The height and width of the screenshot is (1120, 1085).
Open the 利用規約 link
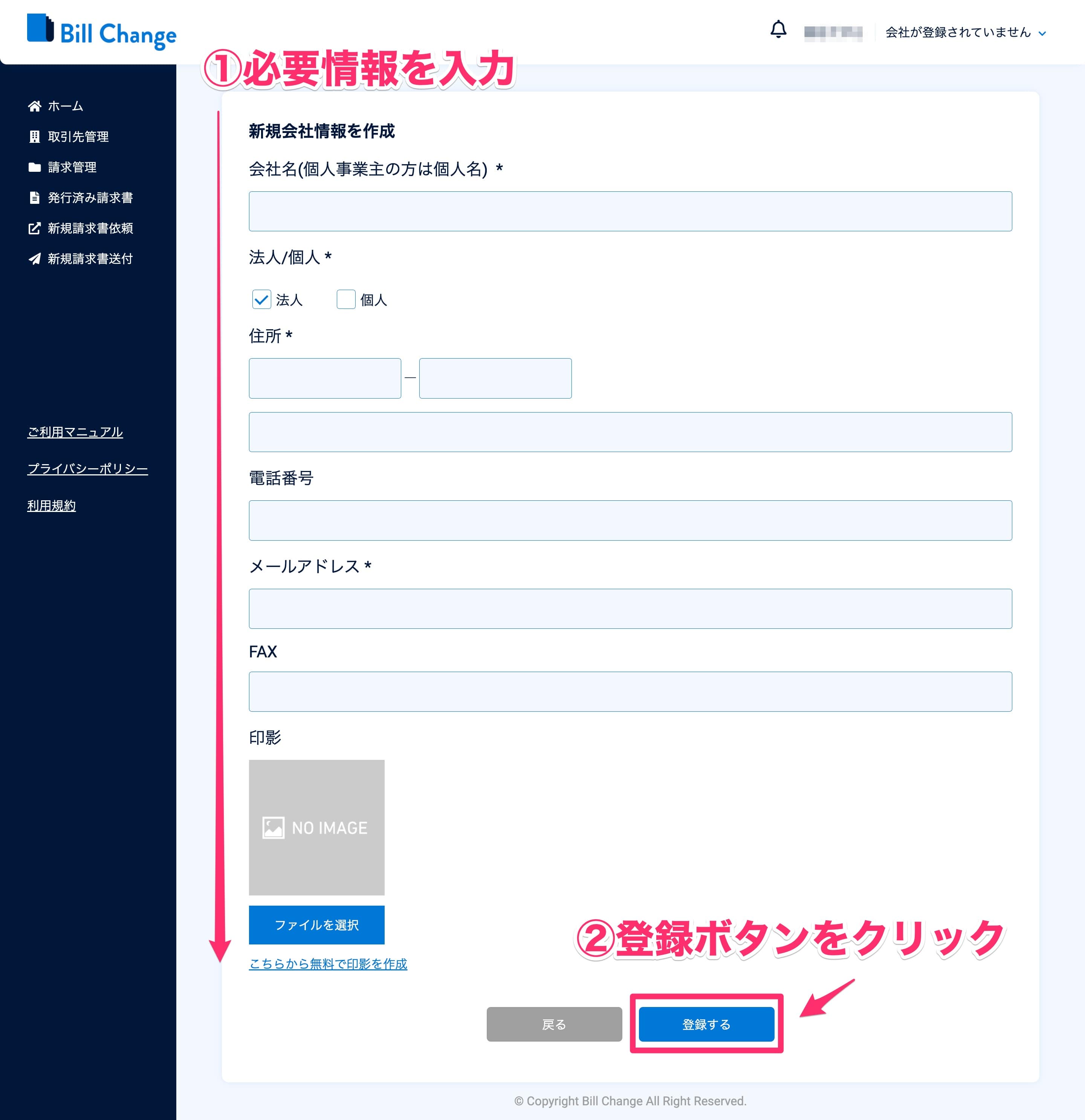(x=51, y=506)
